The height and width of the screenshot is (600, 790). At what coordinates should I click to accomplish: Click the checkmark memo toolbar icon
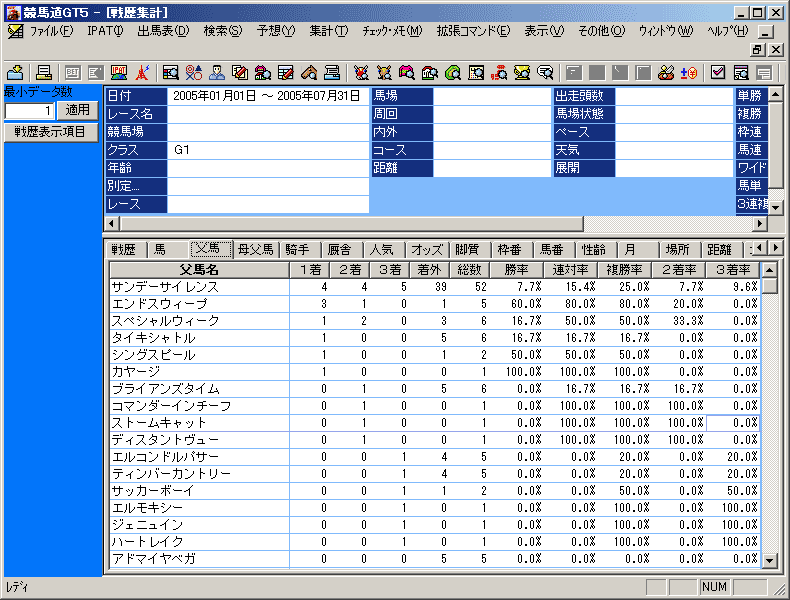click(x=718, y=72)
